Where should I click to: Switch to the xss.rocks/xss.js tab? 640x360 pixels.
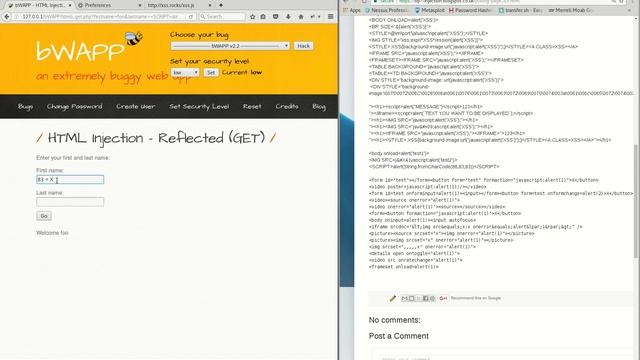178,5
